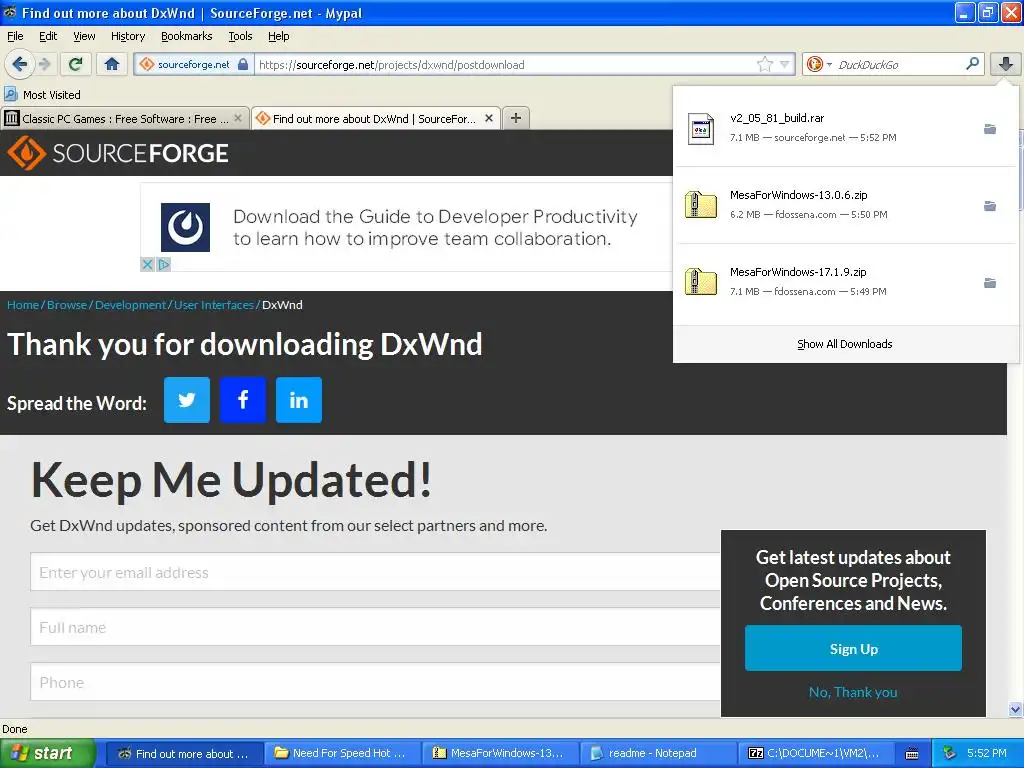
Task: Open the History menu
Action: pyautogui.click(x=128, y=36)
